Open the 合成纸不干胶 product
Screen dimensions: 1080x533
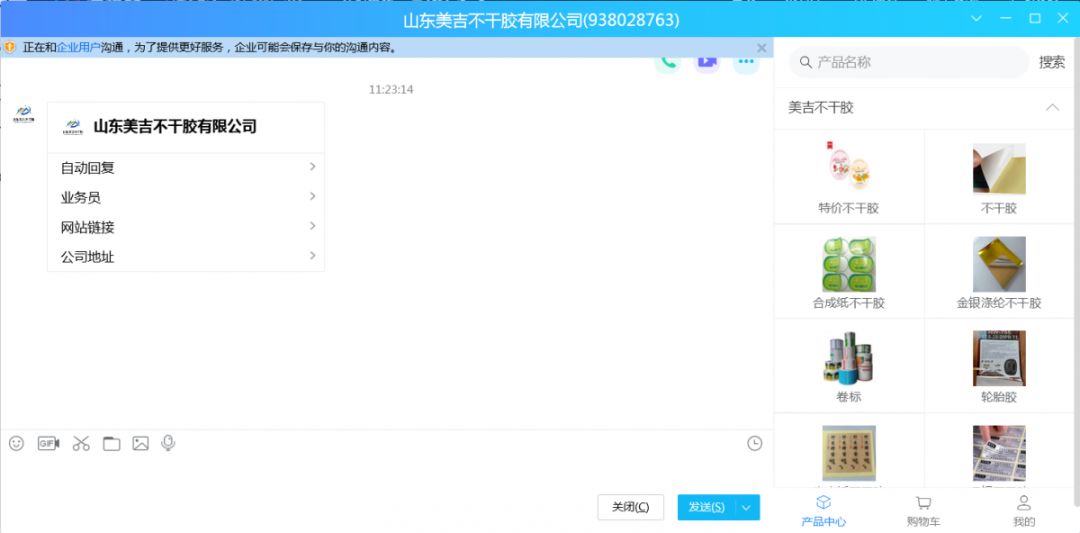point(849,273)
